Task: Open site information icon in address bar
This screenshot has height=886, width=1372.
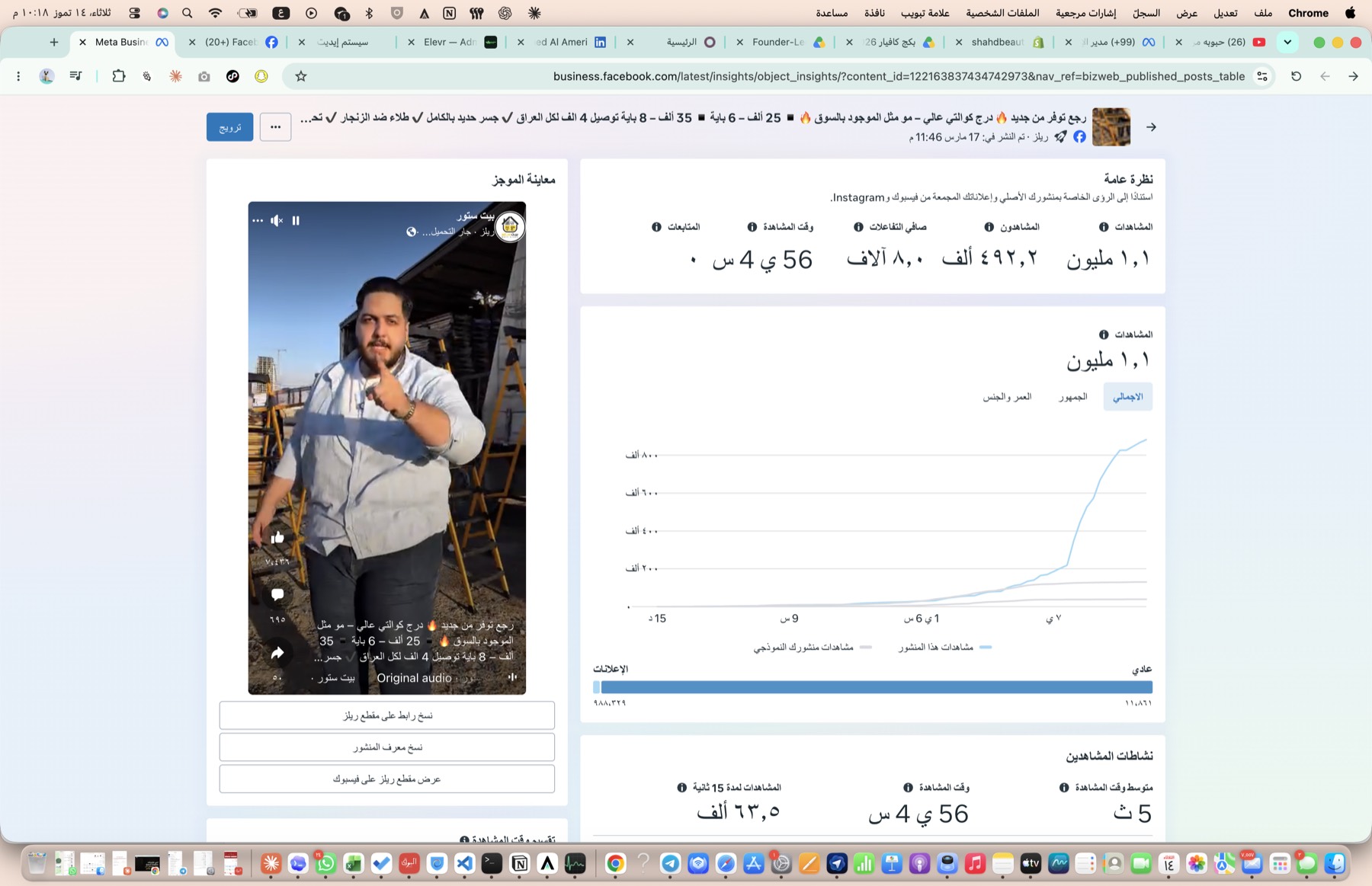Action: 1262,76
